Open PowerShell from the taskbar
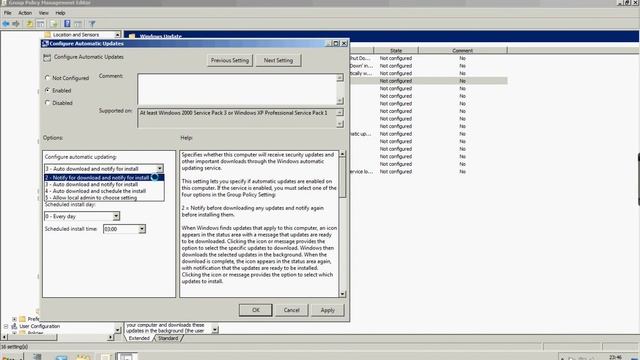The image size is (640, 360). point(62,357)
